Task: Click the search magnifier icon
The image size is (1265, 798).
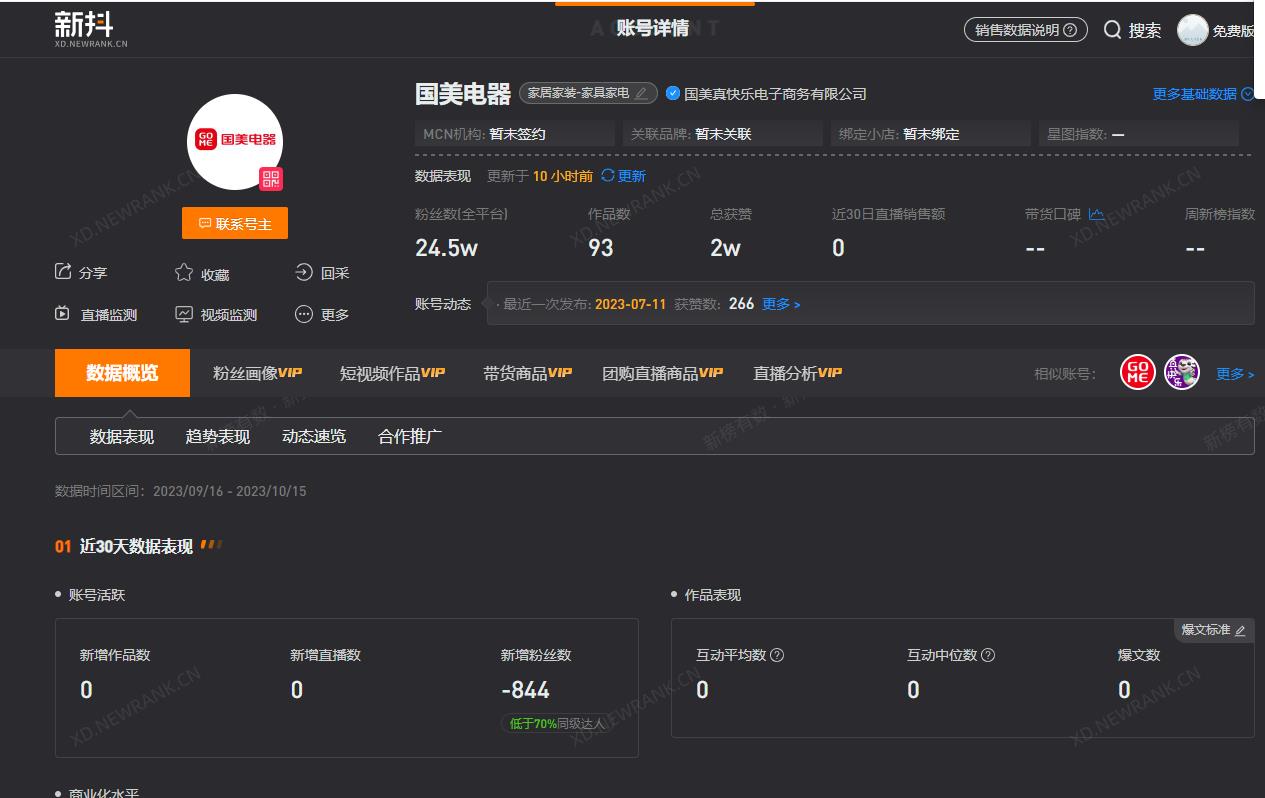Action: pos(1113,30)
